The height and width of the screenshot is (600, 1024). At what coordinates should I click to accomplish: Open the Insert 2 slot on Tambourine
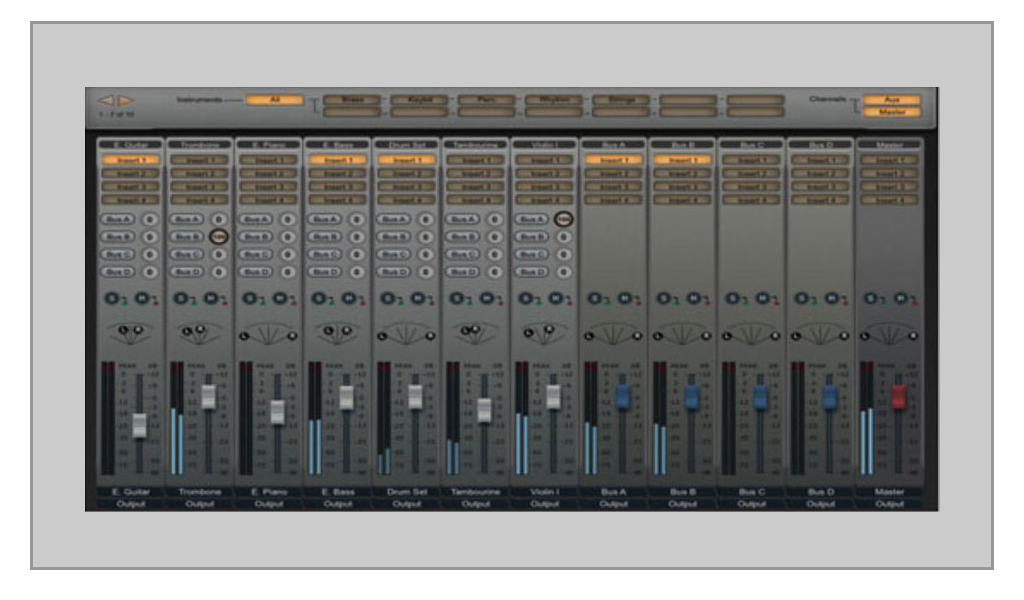coord(474,173)
